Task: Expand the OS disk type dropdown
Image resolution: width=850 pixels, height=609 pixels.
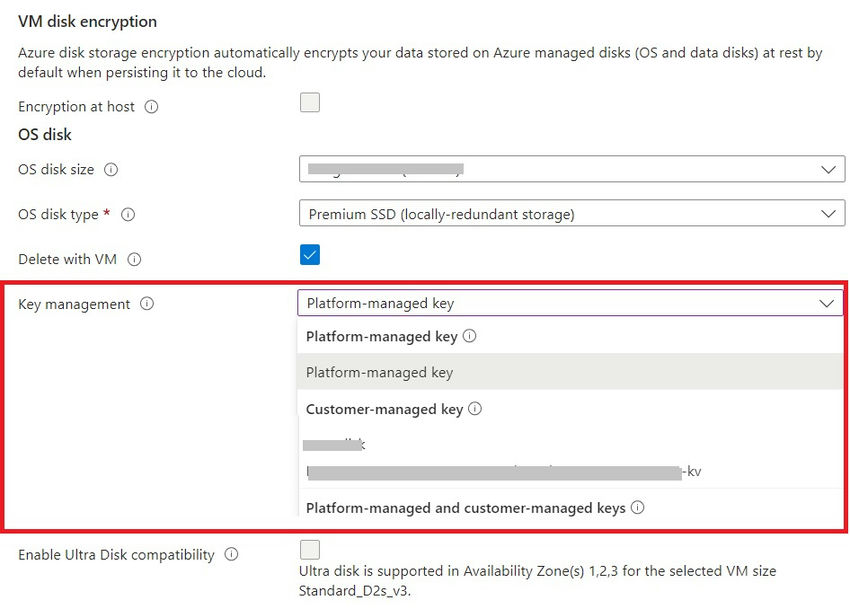Action: [828, 213]
